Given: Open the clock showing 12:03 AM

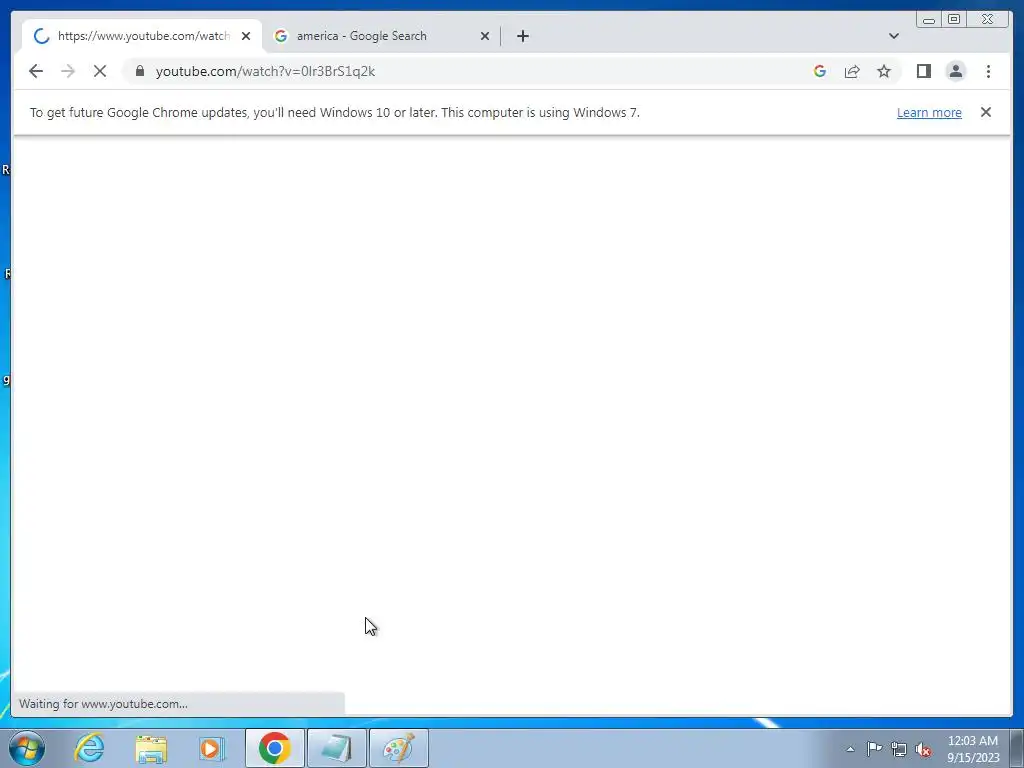Looking at the screenshot, I should point(973,748).
